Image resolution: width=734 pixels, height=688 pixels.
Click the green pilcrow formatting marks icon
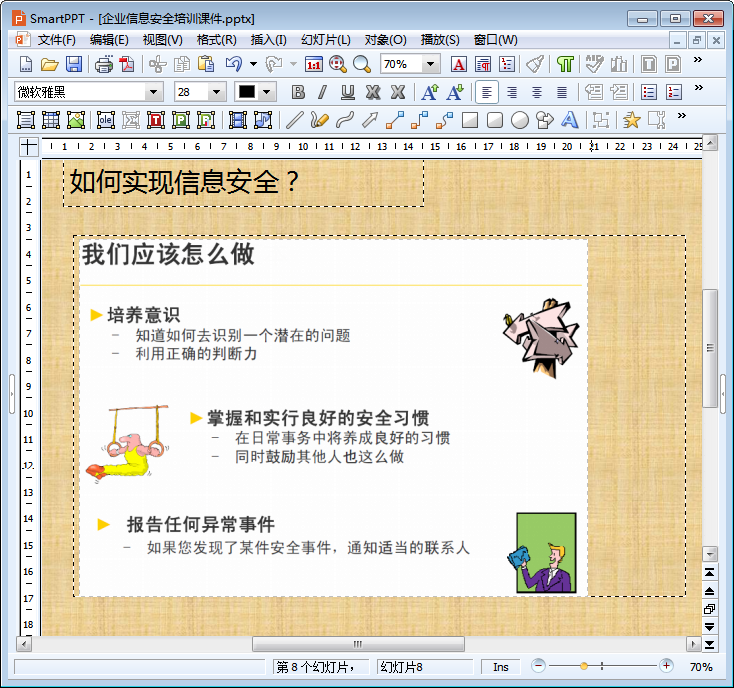(x=565, y=64)
